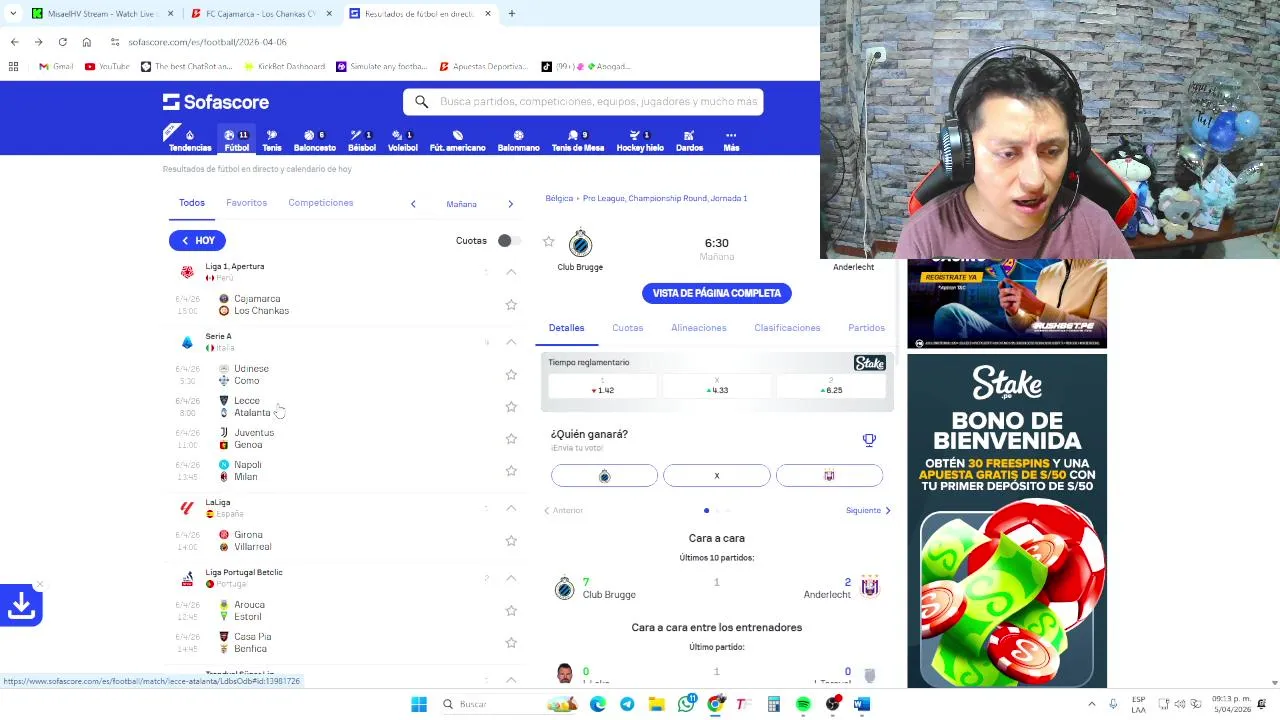The width and height of the screenshot is (1280, 720).
Task: Open WhatsApp from the taskbar
Action: pyautogui.click(x=686, y=704)
